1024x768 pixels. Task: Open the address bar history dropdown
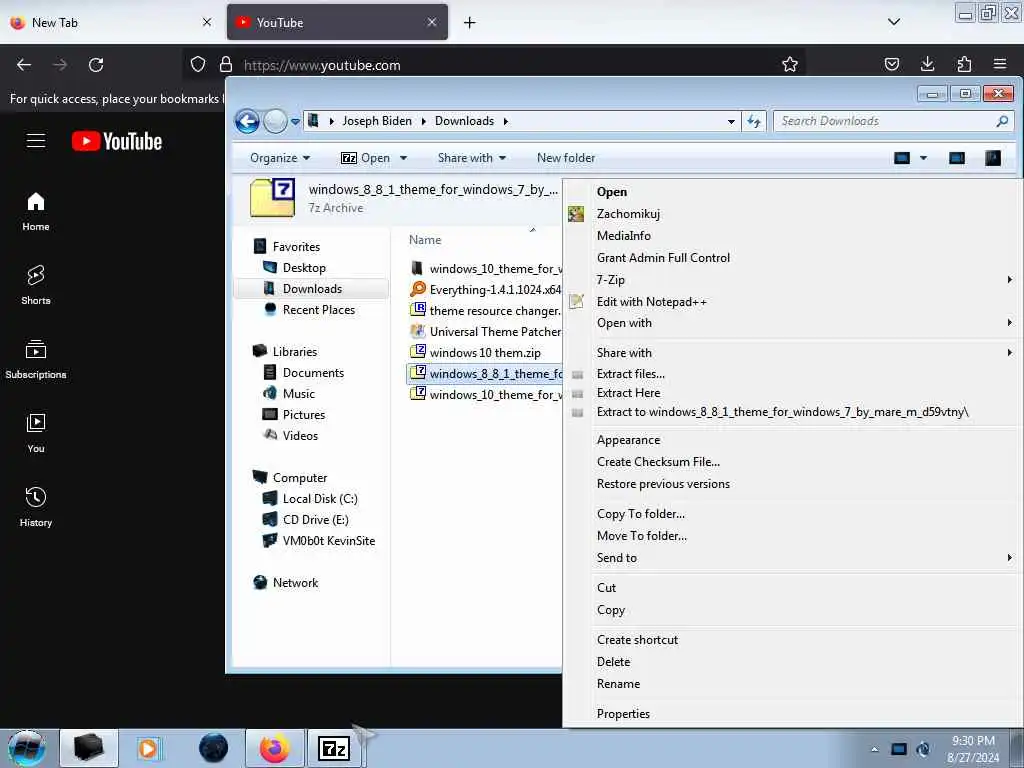coord(731,121)
